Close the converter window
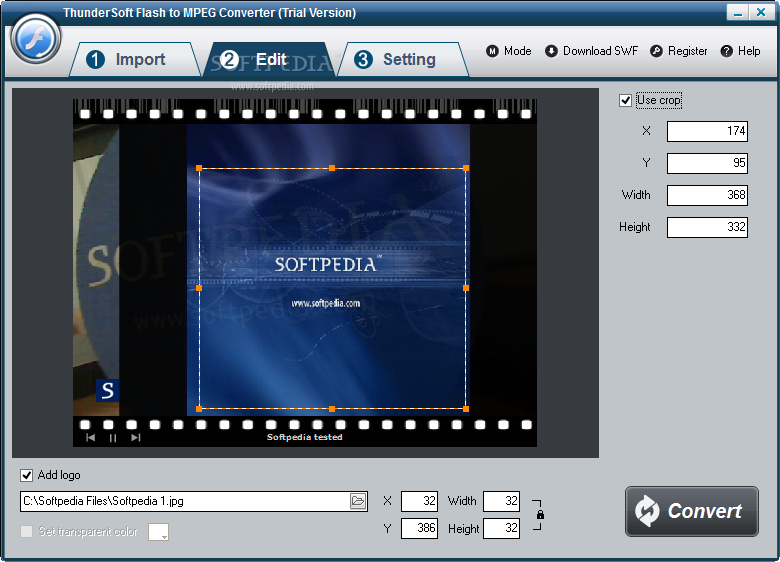780x562 pixels. pyautogui.click(x=761, y=12)
